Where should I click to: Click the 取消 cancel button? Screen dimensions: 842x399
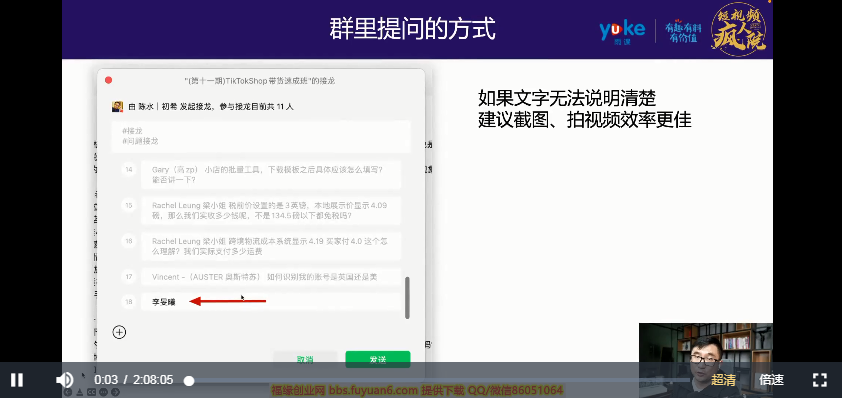(305, 359)
